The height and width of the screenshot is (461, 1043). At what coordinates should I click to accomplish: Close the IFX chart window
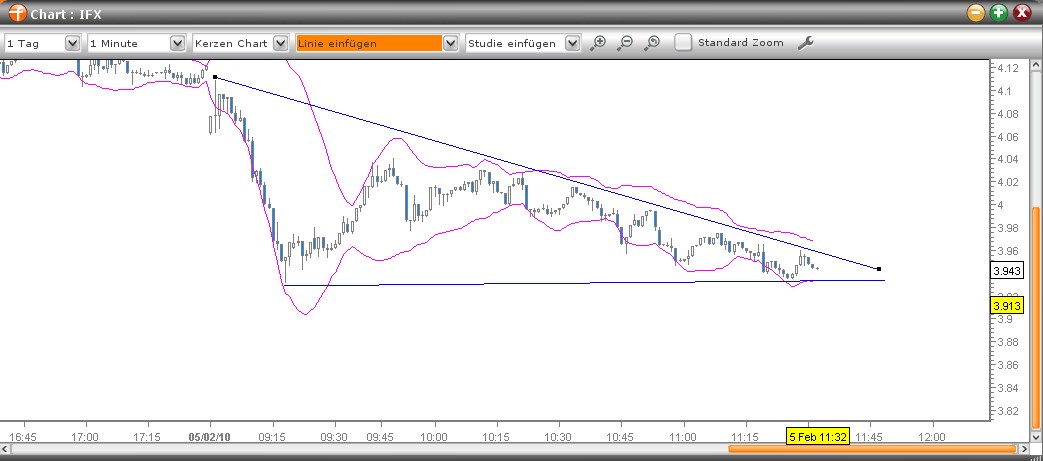click(1022, 13)
